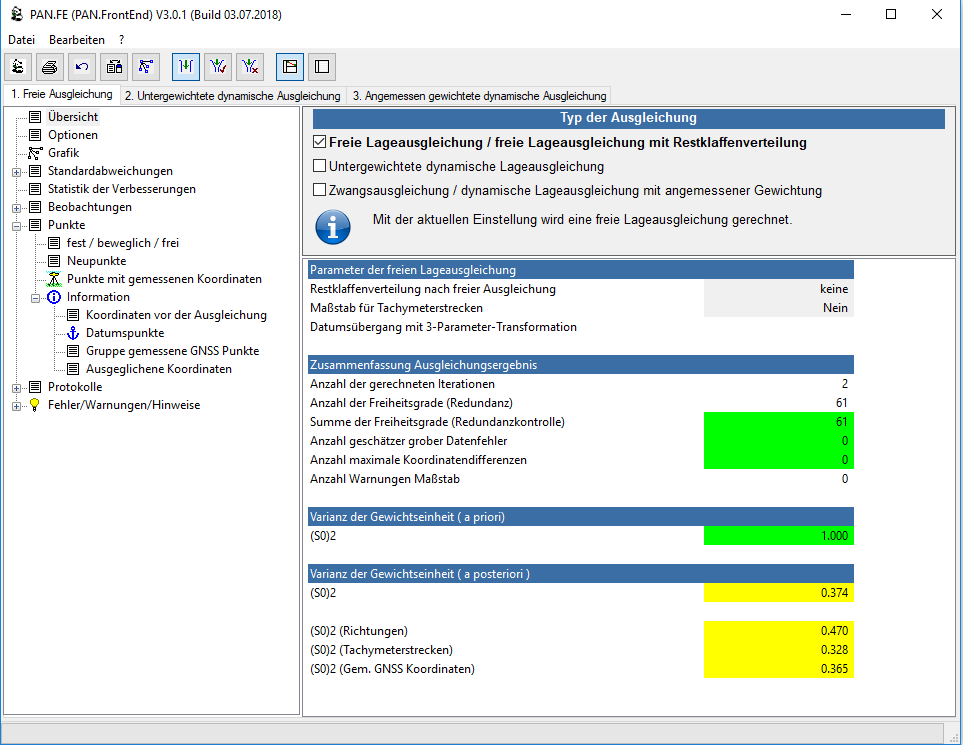Image resolution: width=963 pixels, height=745 pixels.
Task: Tick the Zwangsausgleichung checkbox
Action: point(319,190)
